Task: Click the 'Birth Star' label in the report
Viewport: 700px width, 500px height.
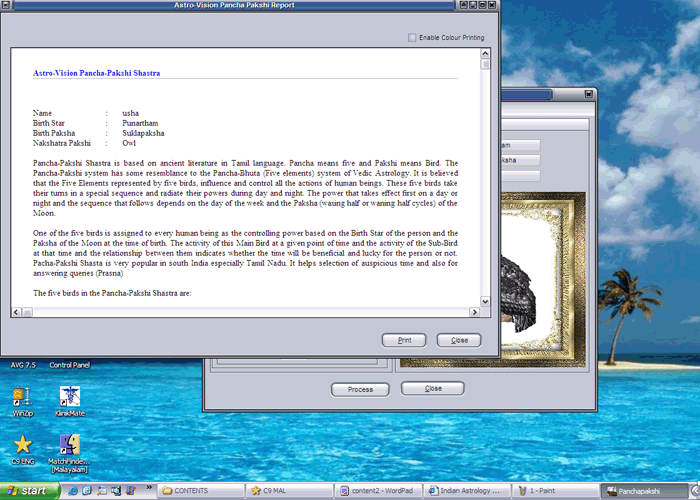Action: [49, 123]
